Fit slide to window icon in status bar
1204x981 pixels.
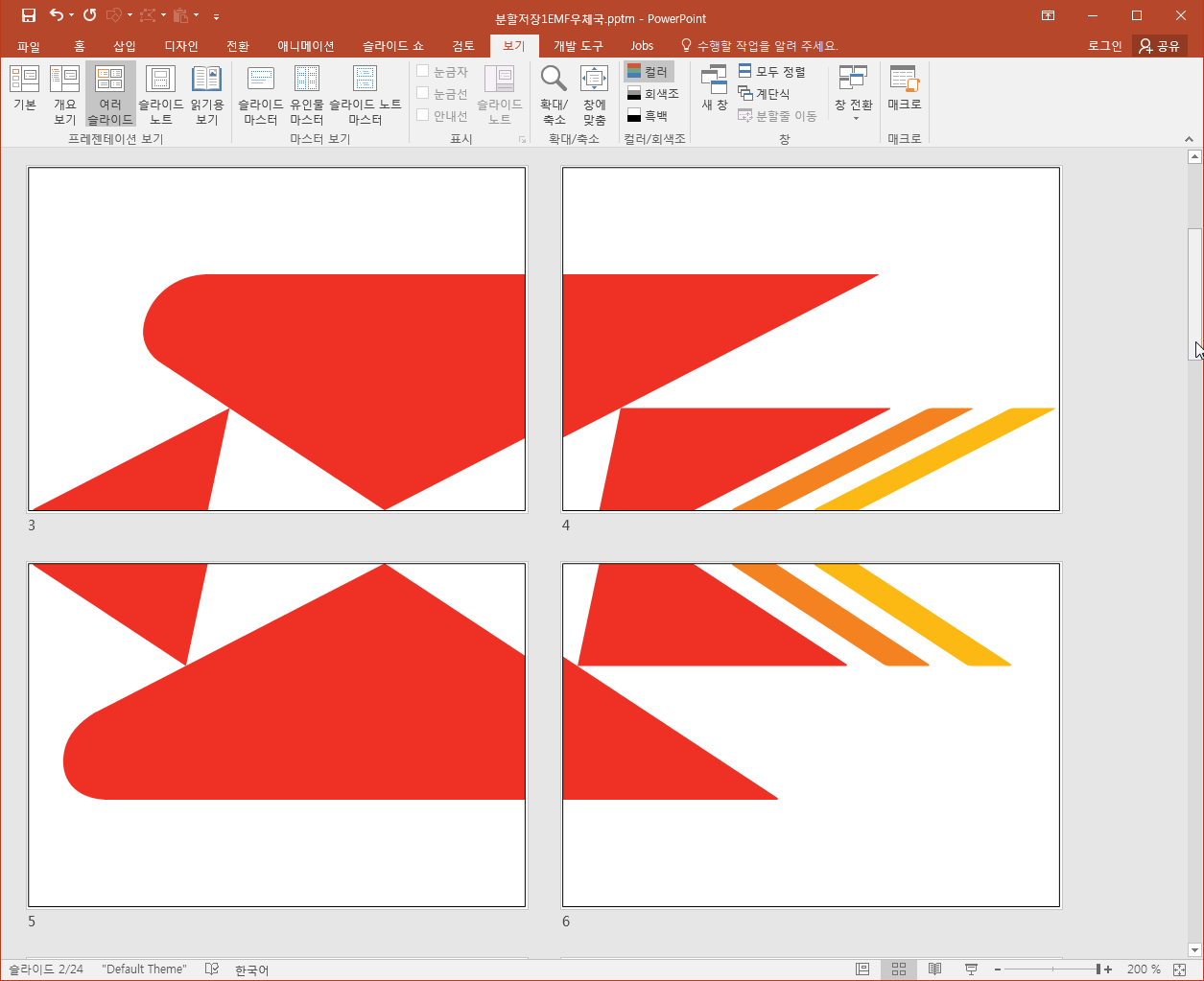click(1179, 969)
